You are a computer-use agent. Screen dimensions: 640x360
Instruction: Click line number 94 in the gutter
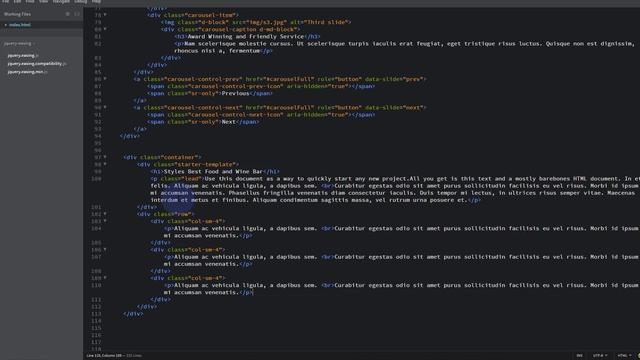(x=97, y=136)
